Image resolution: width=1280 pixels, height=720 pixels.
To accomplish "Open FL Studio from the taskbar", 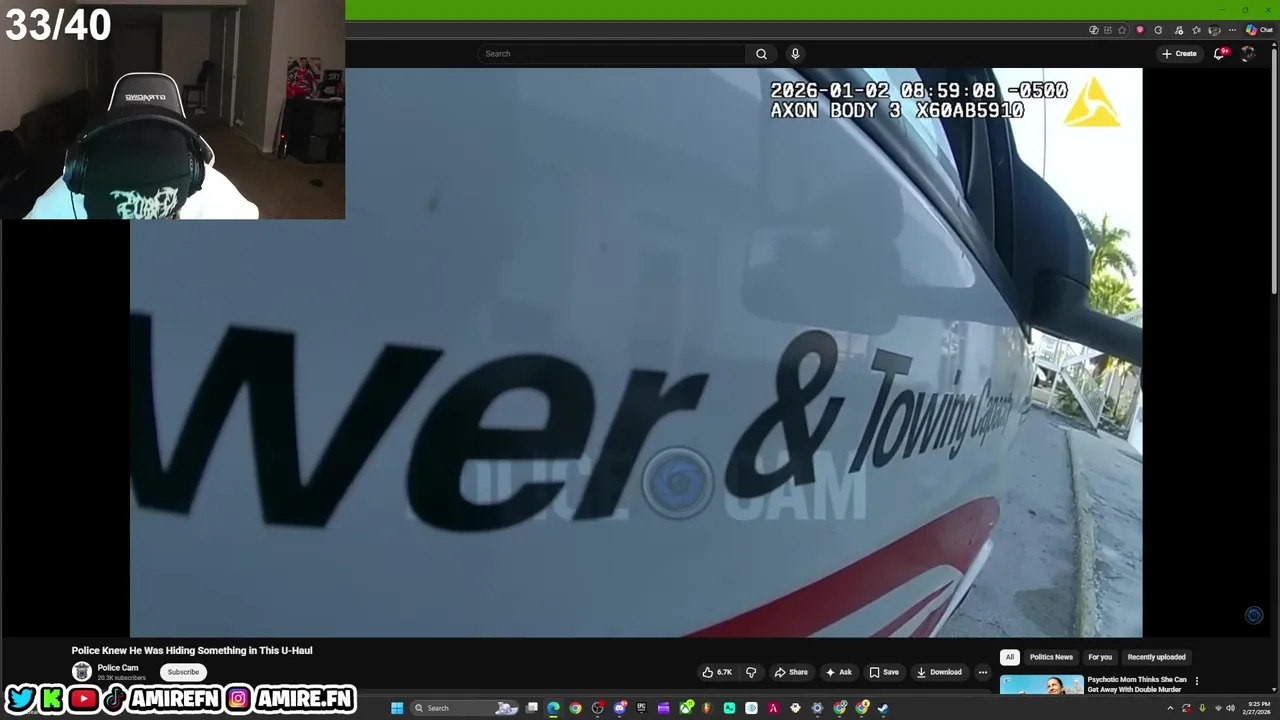I will [707, 708].
